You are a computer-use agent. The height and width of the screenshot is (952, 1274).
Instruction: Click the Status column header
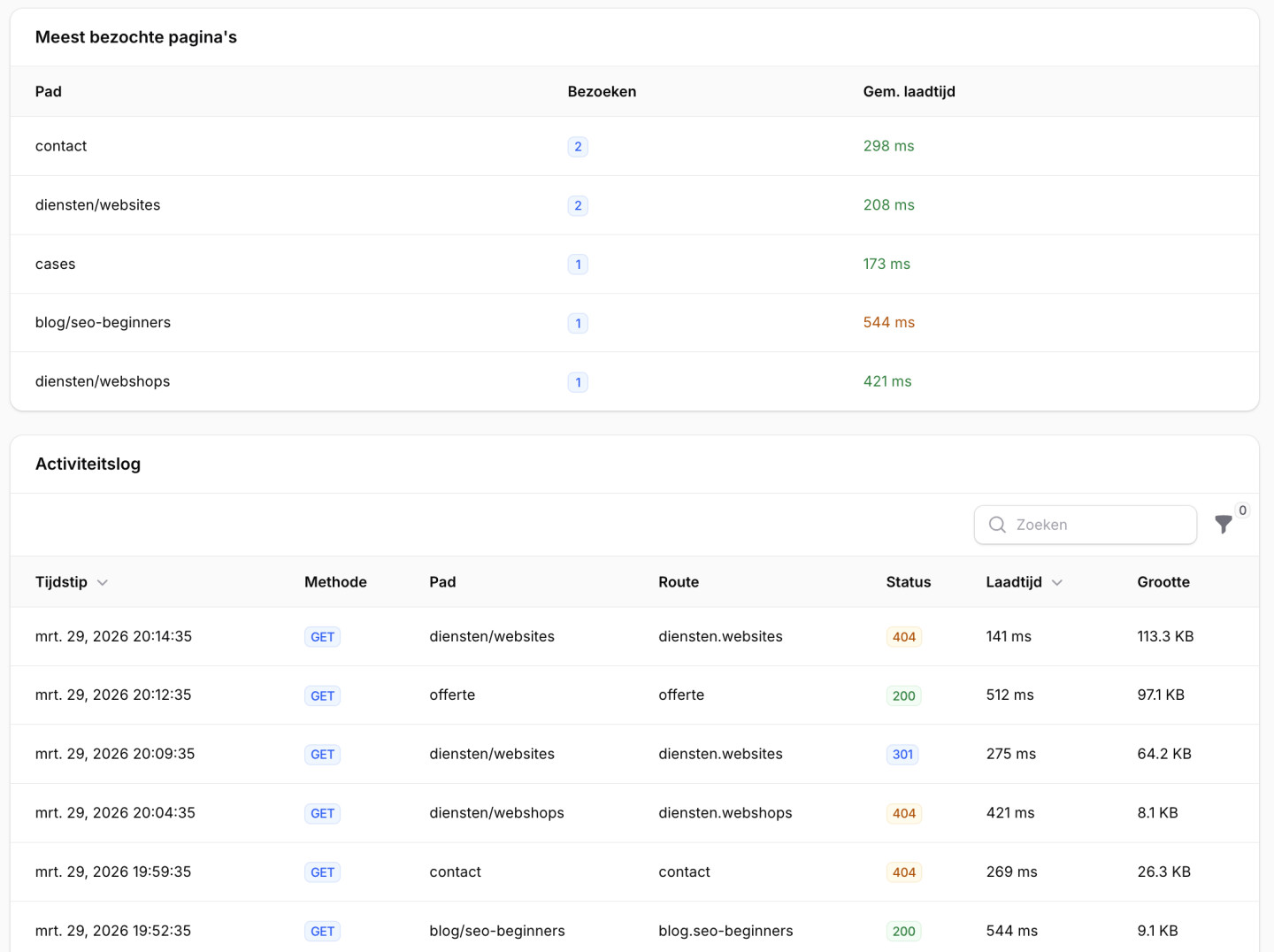pyautogui.click(x=908, y=582)
